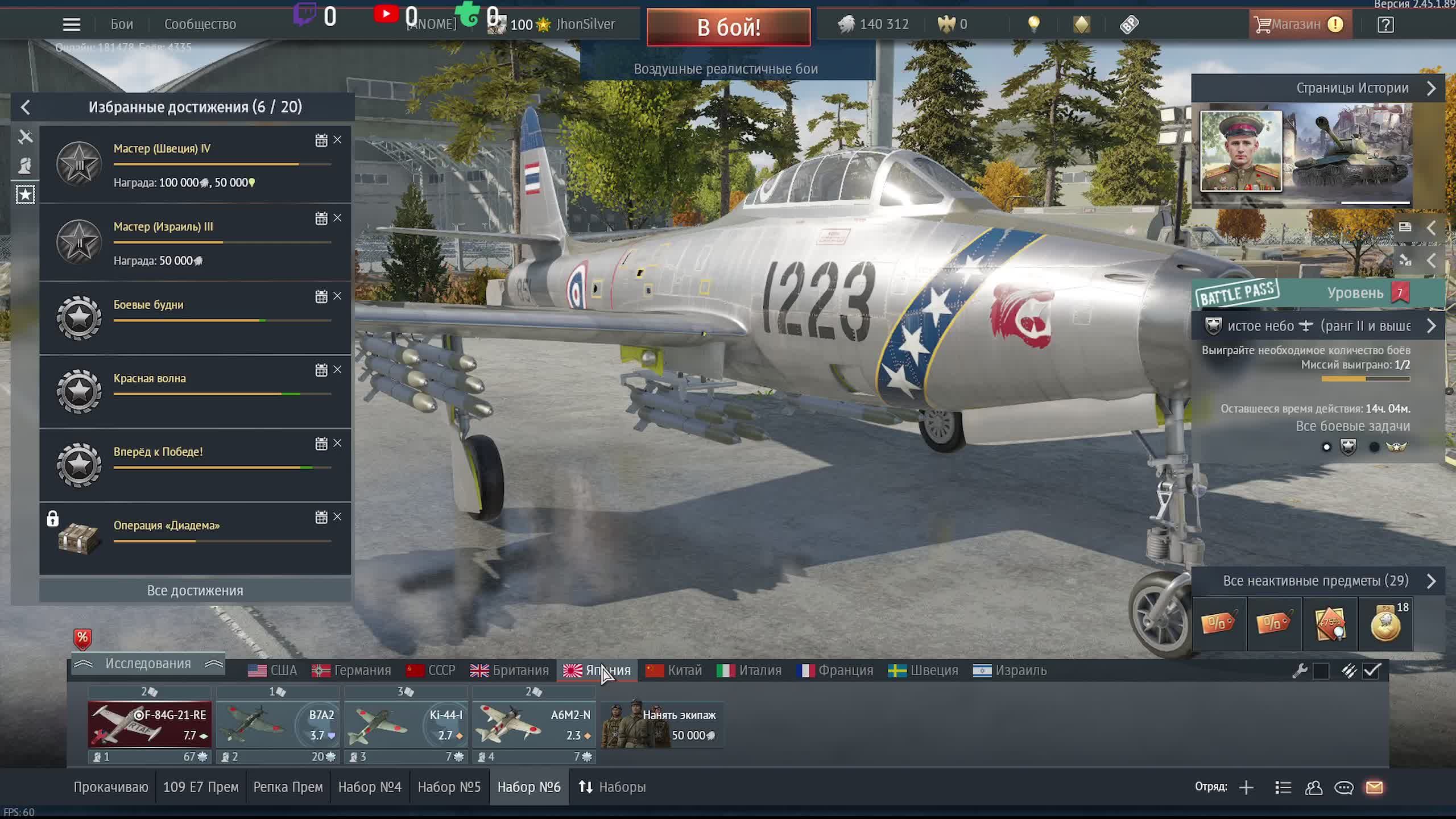Open the chat speech-bubble icon
Screen dimensions: 1456x819
click(1343, 787)
